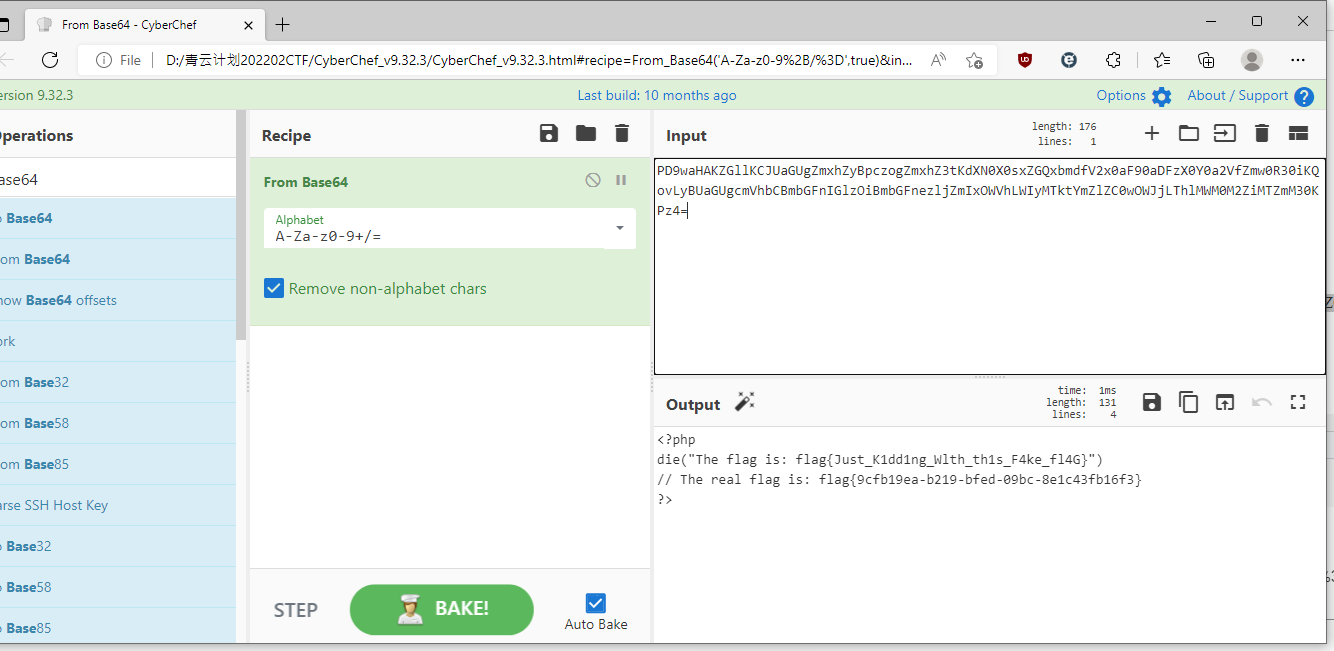Screen dimensions: 1334x651
Task: Load a recipe using folder icon
Action: click(x=586, y=134)
